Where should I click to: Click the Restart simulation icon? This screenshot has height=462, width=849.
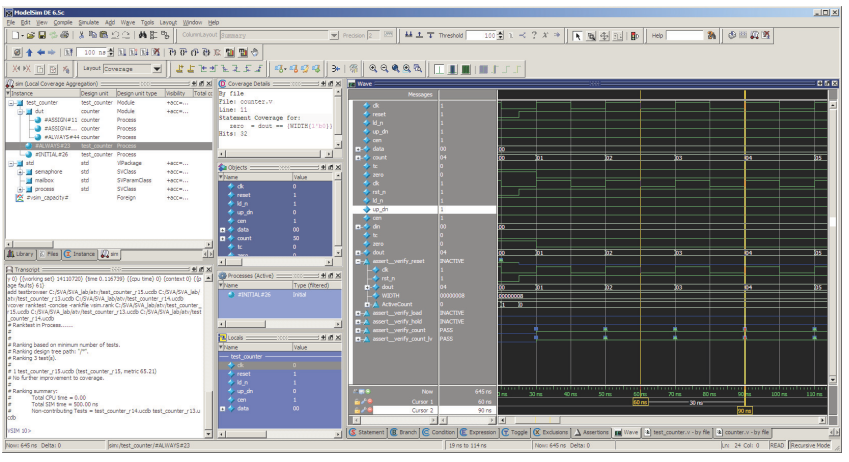click(69, 53)
